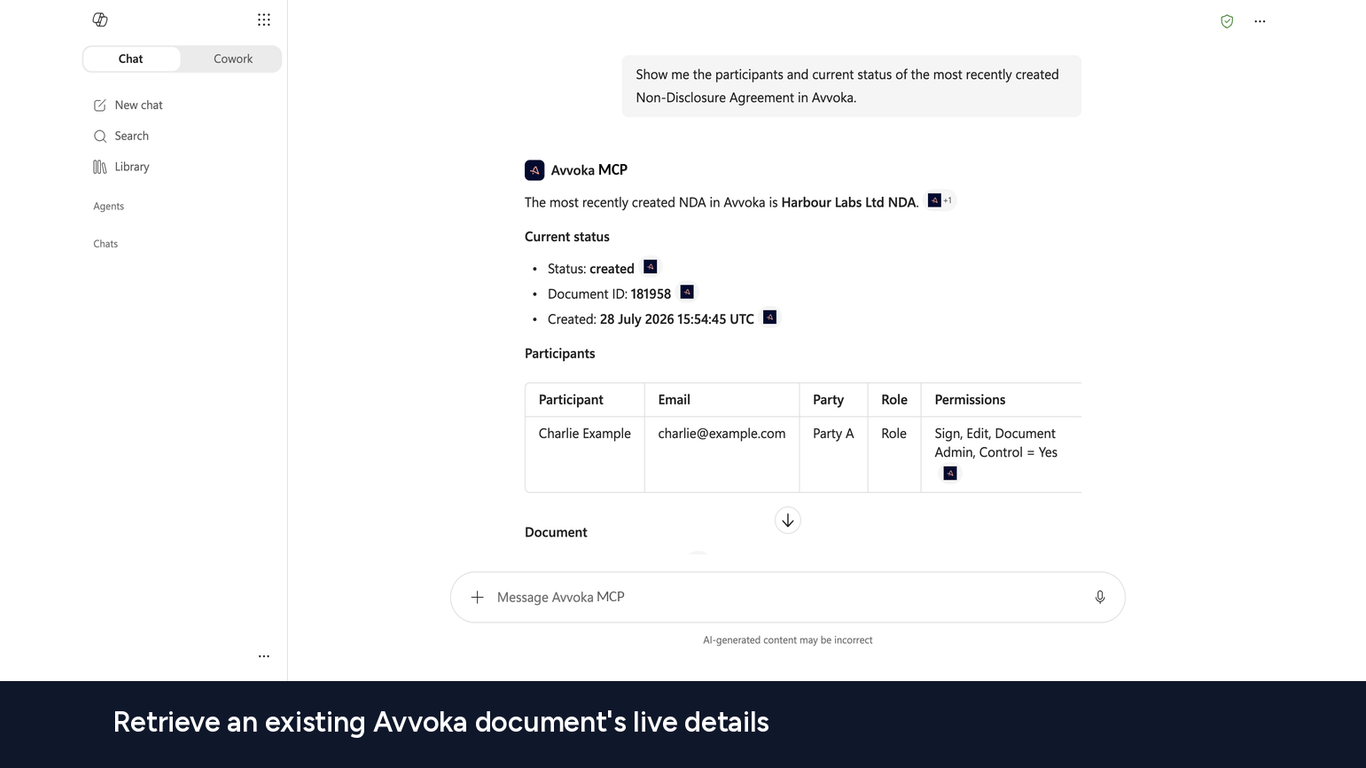The width and height of the screenshot is (1366, 768).
Task: Click the plus attach icon in message box
Action: pos(477,597)
